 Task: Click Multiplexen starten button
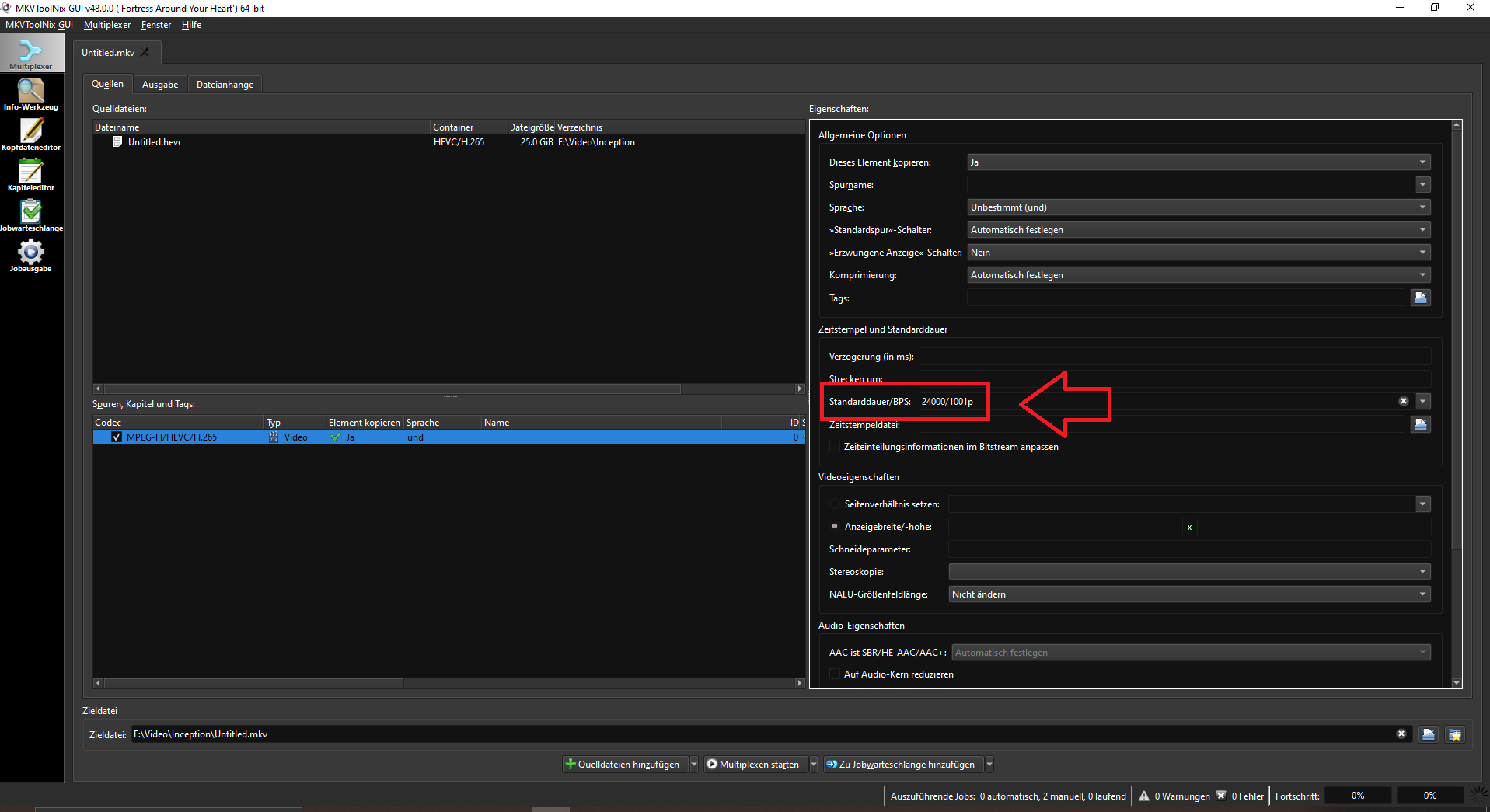click(752, 765)
